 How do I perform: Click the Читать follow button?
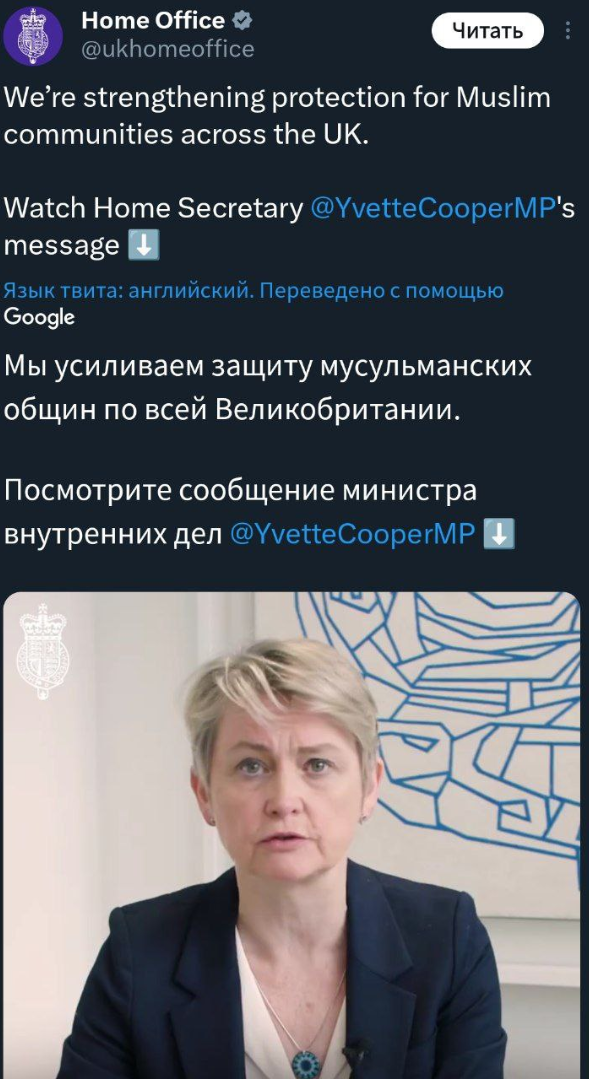click(487, 31)
